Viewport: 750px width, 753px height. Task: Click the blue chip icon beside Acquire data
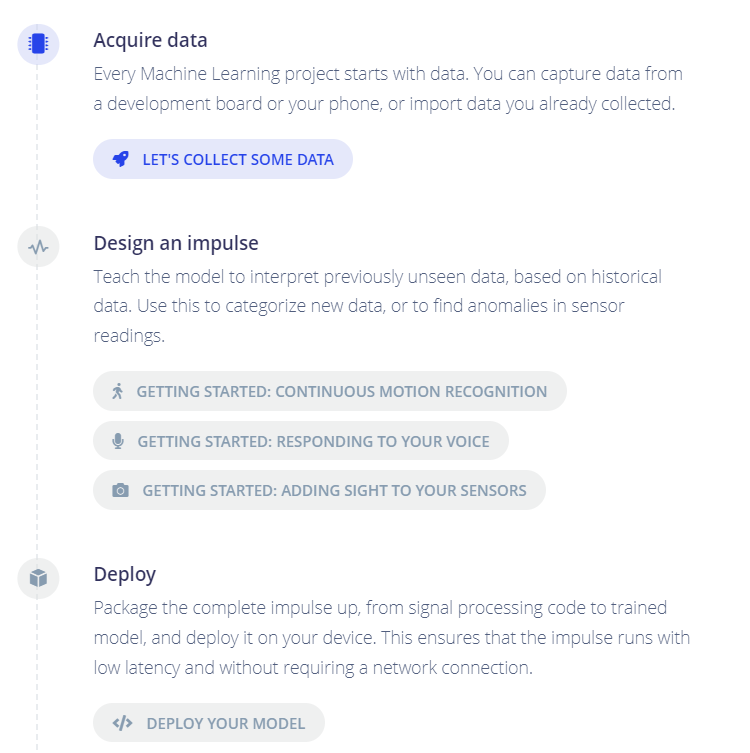(38, 44)
